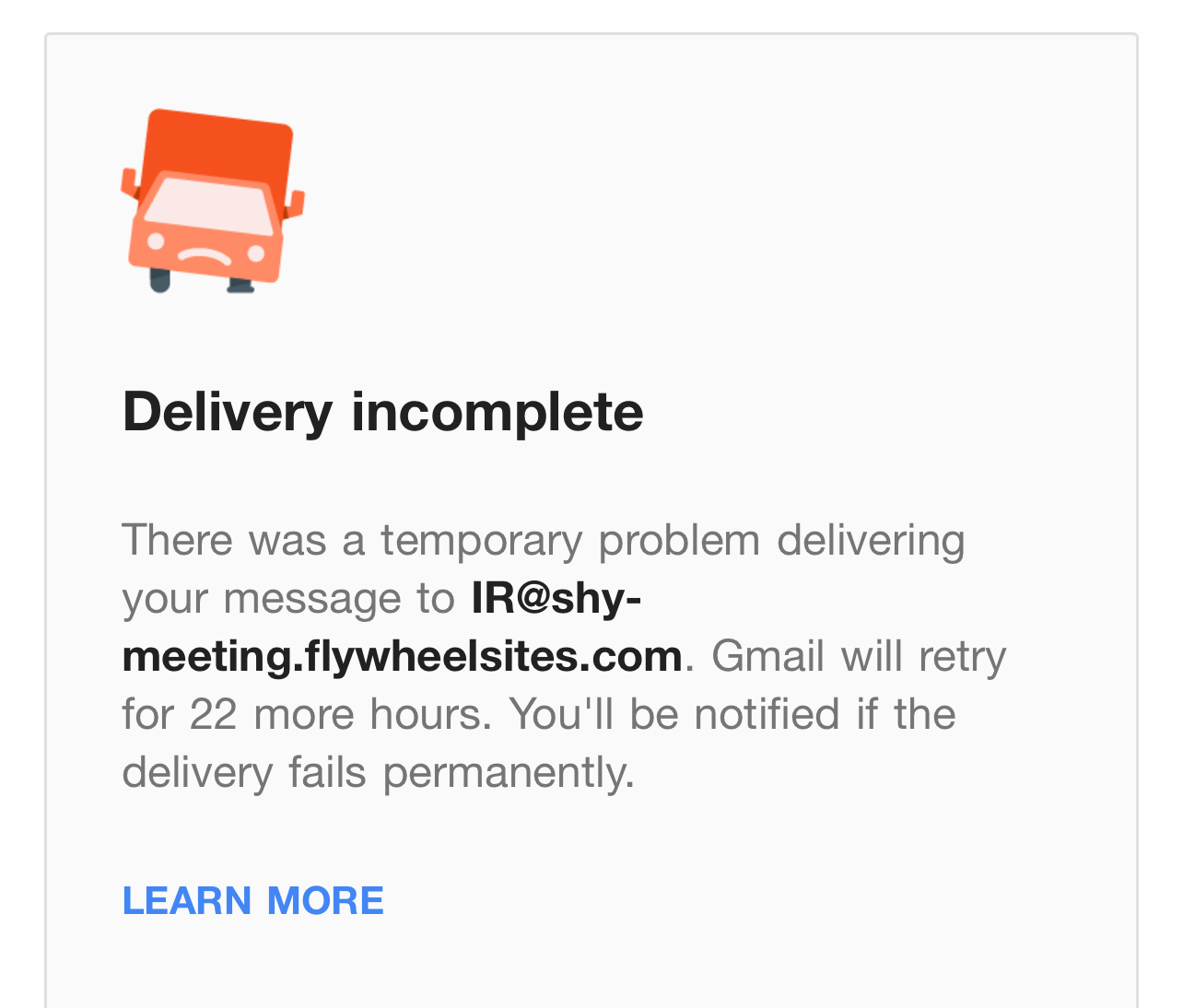The width and height of the screenshot is (1183, 1008).
Task: Click the sad delivery truck icon
Action: point(213,201)
